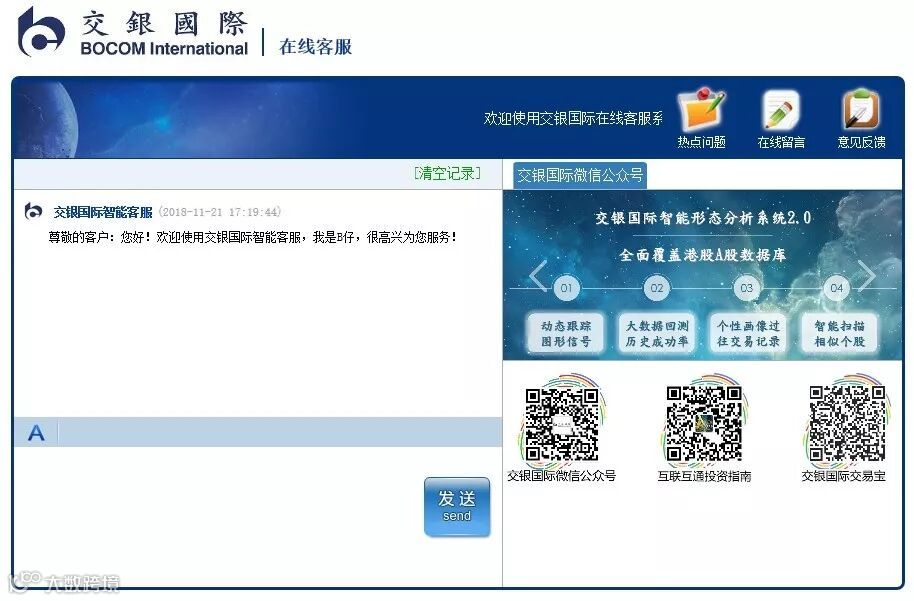Select the 交银国际微信公众号 tab
The height and width of the screenshot is (601, 914).
point(580,175)
